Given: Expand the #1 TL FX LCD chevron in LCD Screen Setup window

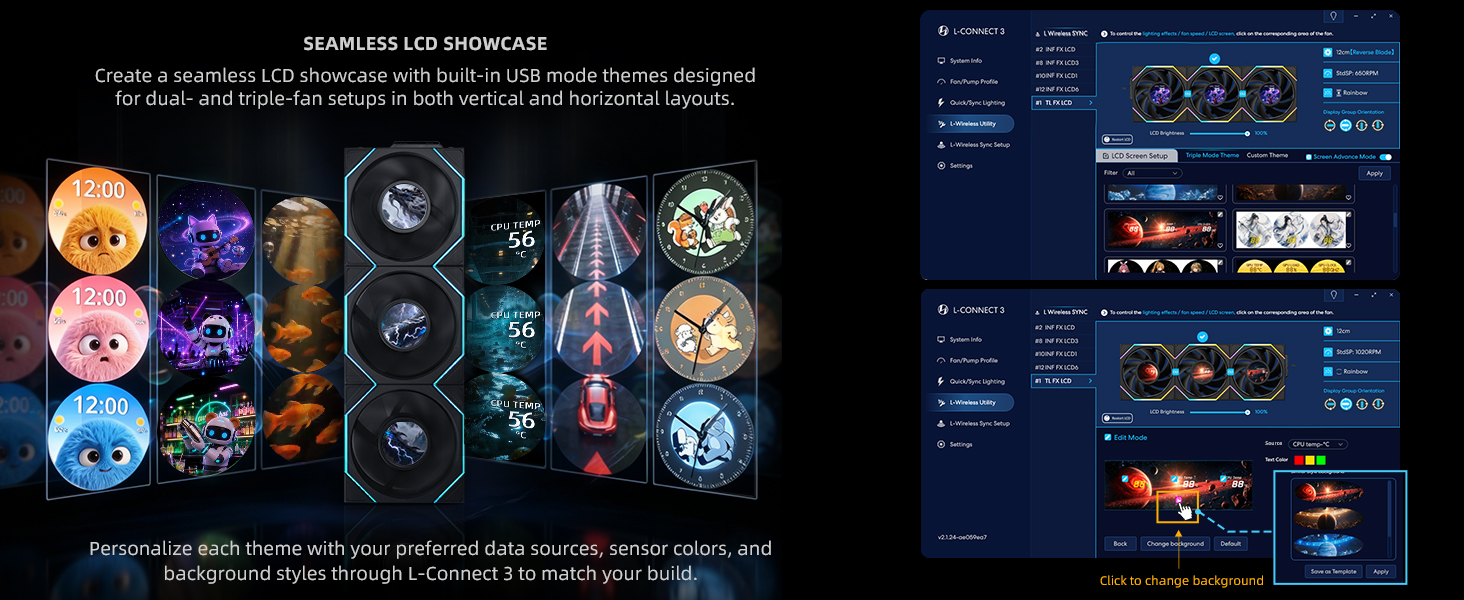Looking at the screenshot, I should coord(1089,103).
